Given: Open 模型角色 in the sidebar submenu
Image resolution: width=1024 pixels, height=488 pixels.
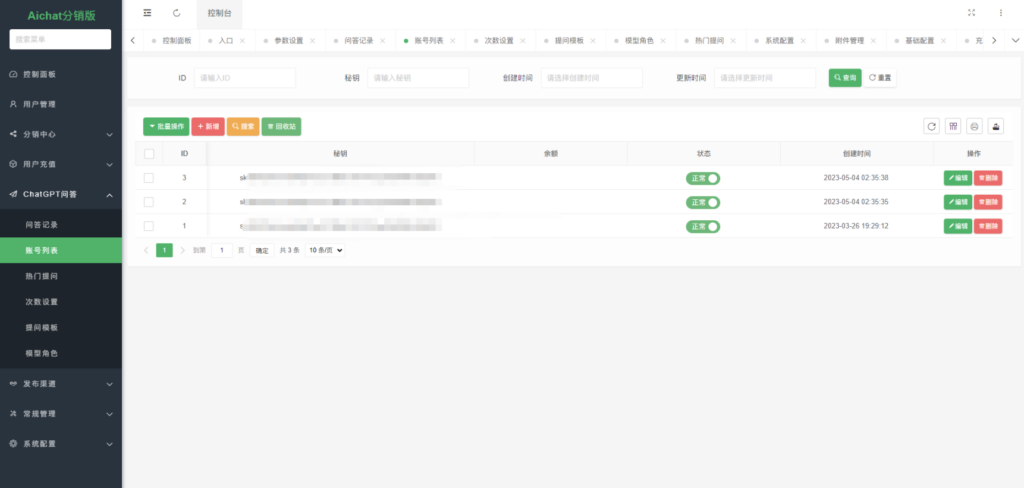Looking at the screenshot, I should click(61, 353).
